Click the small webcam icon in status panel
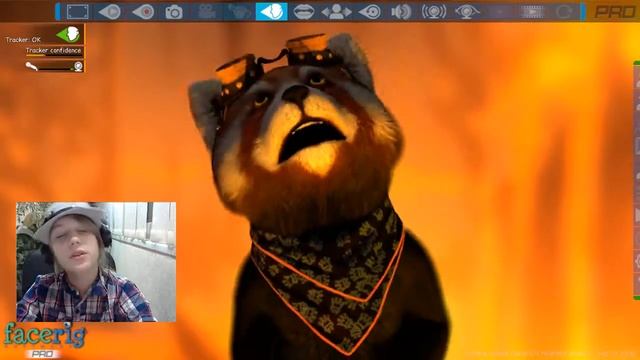 [x=78, y=66]
